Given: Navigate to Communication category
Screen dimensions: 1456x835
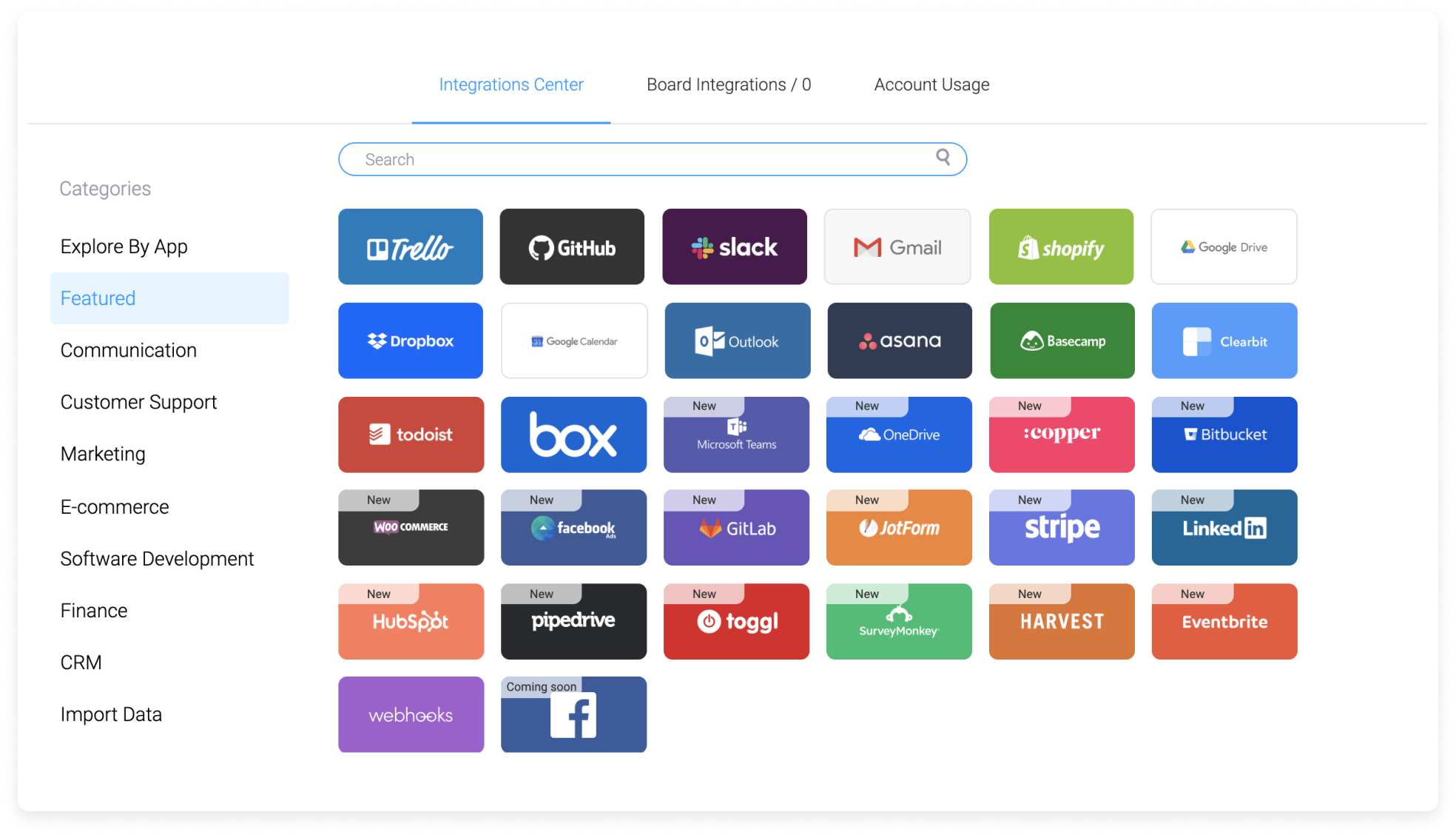Looking at the screenshot, I should click(x=130, y=350).
